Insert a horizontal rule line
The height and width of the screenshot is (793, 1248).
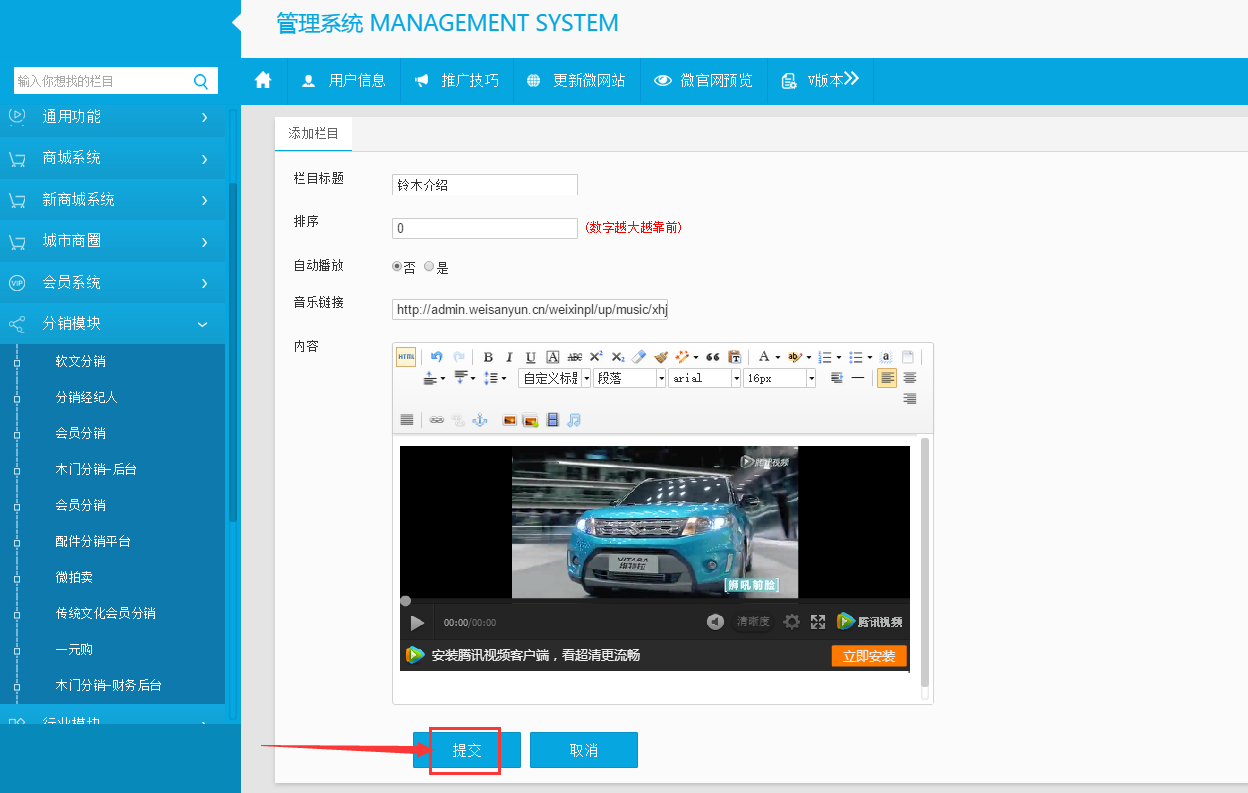pyautogui.click(x=858, y=378)
